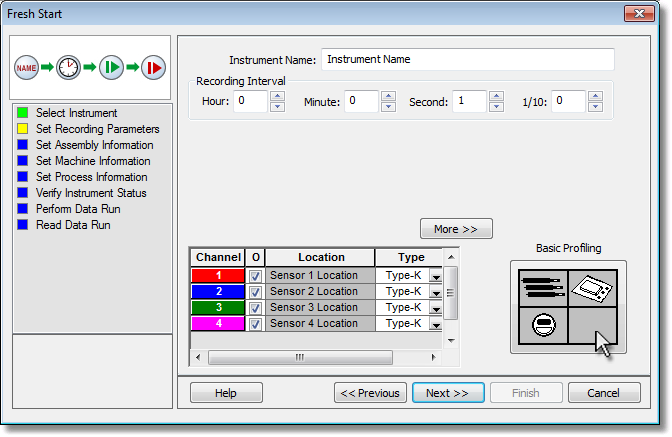The width and height of the screenshot is (672, 437).
Task: Select the Set Assembly Information step
Action: [x=94, y=145]
